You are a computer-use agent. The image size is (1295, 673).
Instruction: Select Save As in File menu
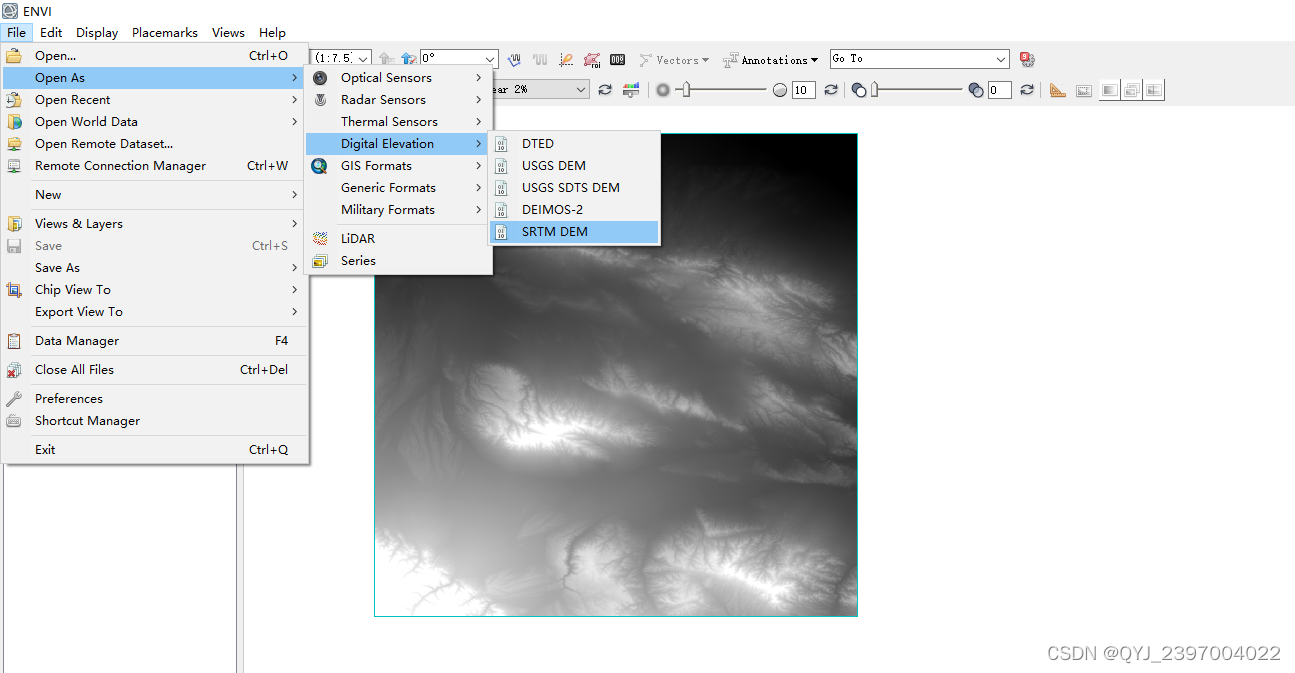154,268
